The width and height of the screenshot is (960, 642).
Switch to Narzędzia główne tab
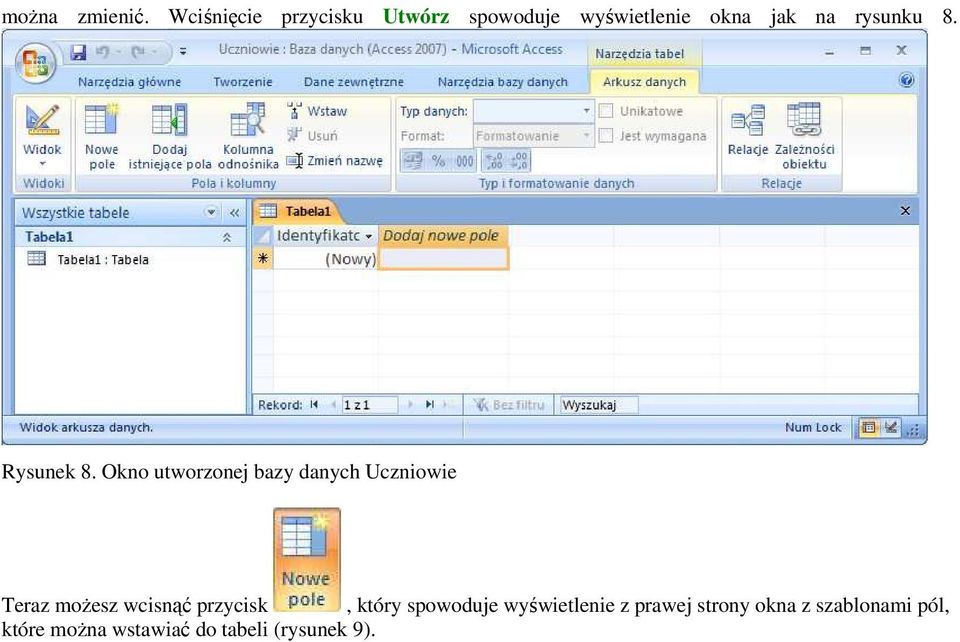point(129,82)
